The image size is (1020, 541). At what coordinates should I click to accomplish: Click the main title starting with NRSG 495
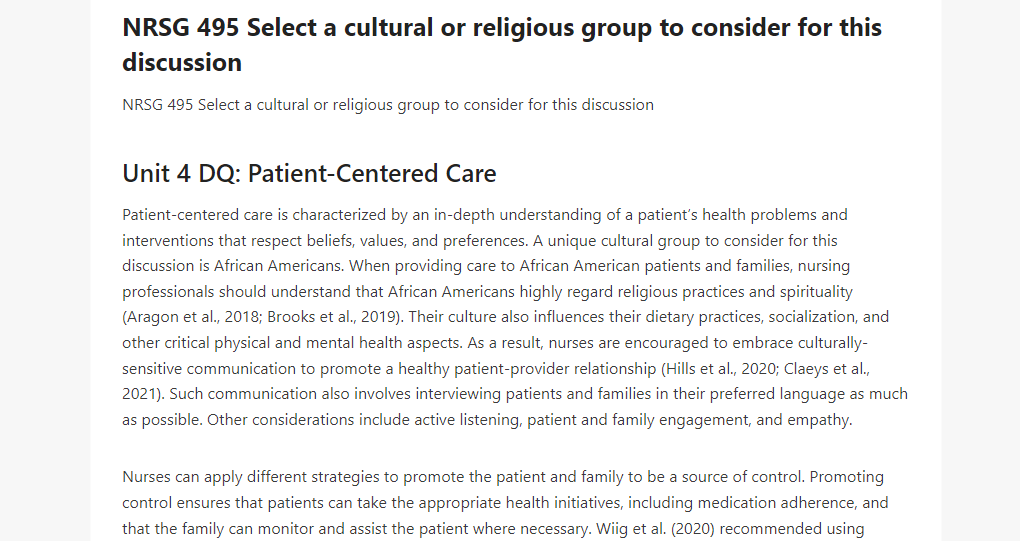[x=502, y=45]
